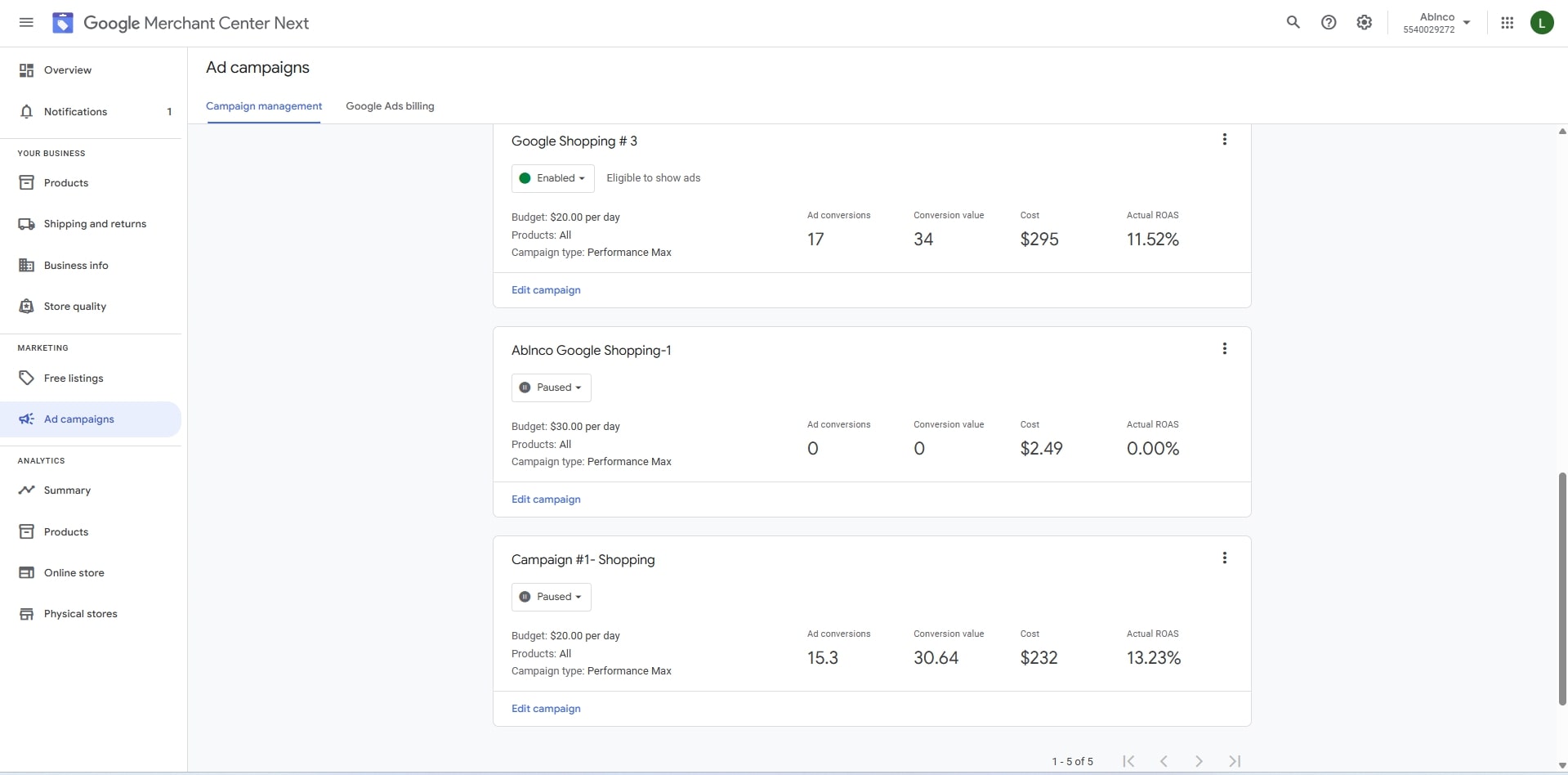Click the 15.3 ad conversions value
The image size is (1568, 775).
[x=823, y=658]
